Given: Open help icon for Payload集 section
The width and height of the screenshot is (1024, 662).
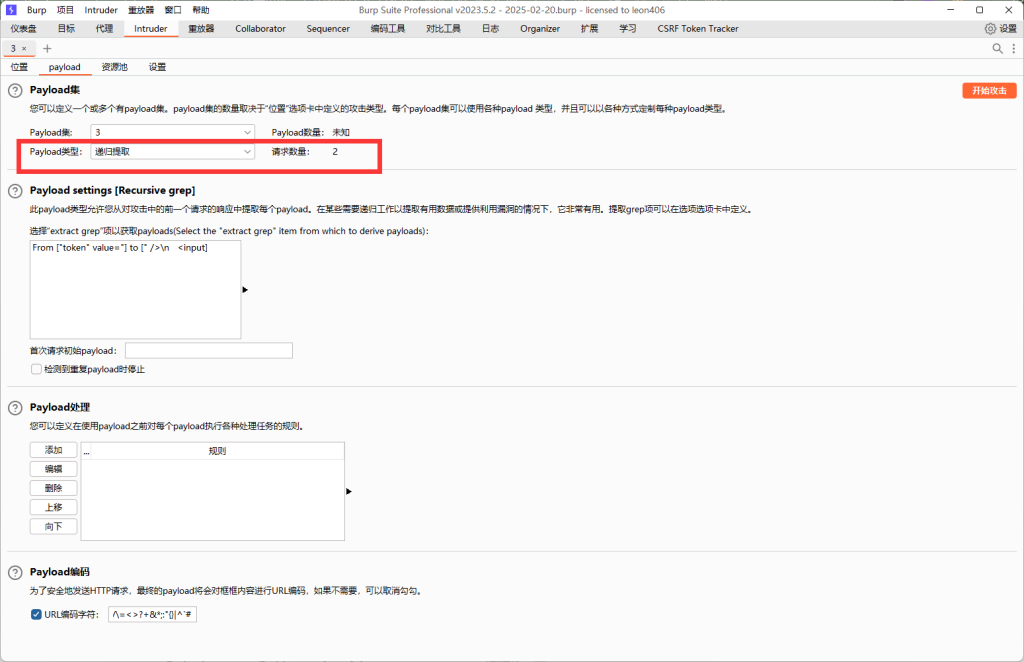Looking at the screenshot, I should pos(15,91).
